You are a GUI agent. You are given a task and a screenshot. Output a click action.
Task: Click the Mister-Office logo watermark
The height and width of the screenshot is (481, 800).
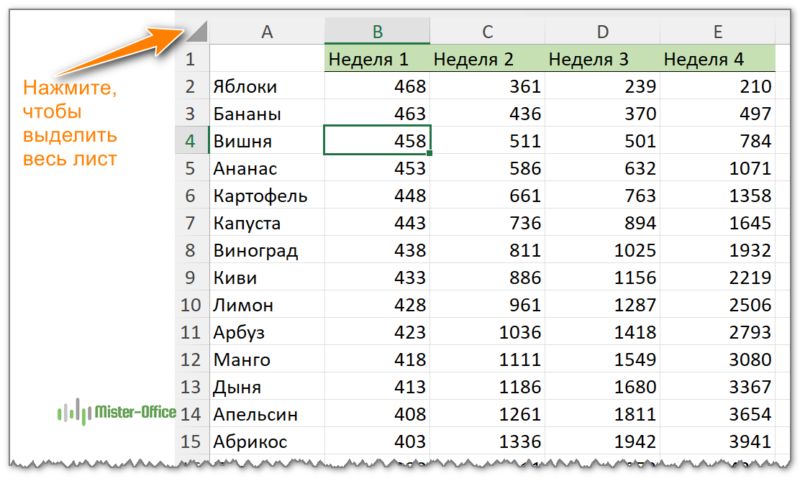117,412
